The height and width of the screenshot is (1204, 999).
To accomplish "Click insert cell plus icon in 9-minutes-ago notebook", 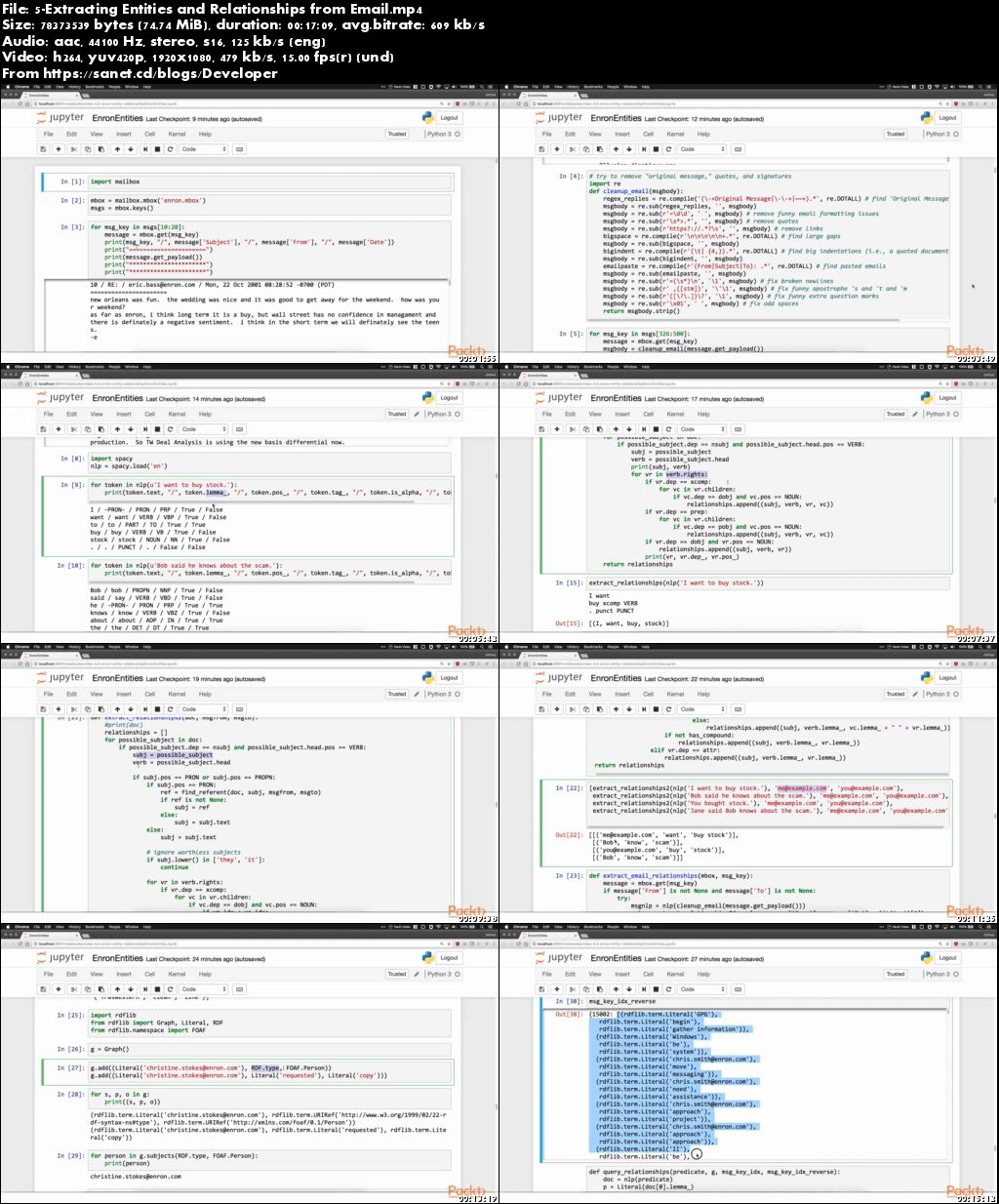I will click(x=59, y=149).
